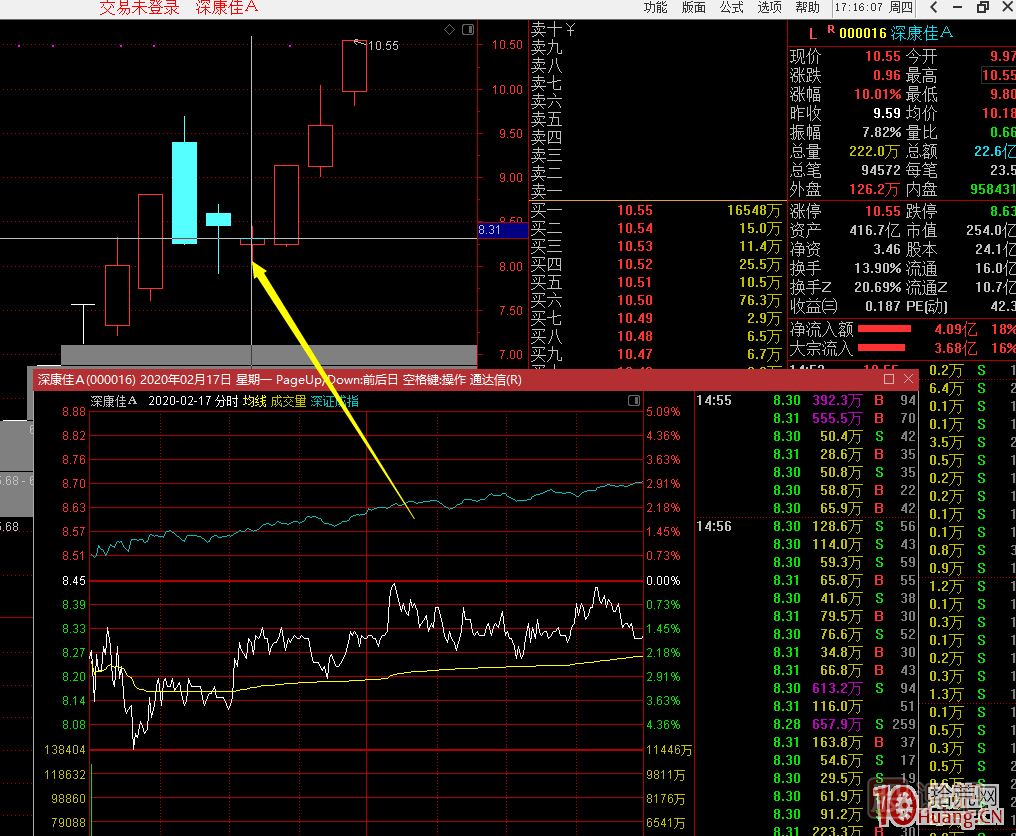Open the 公式 formula menu
This screenshot has width=1016, height=836.
(x=731, y=8)
